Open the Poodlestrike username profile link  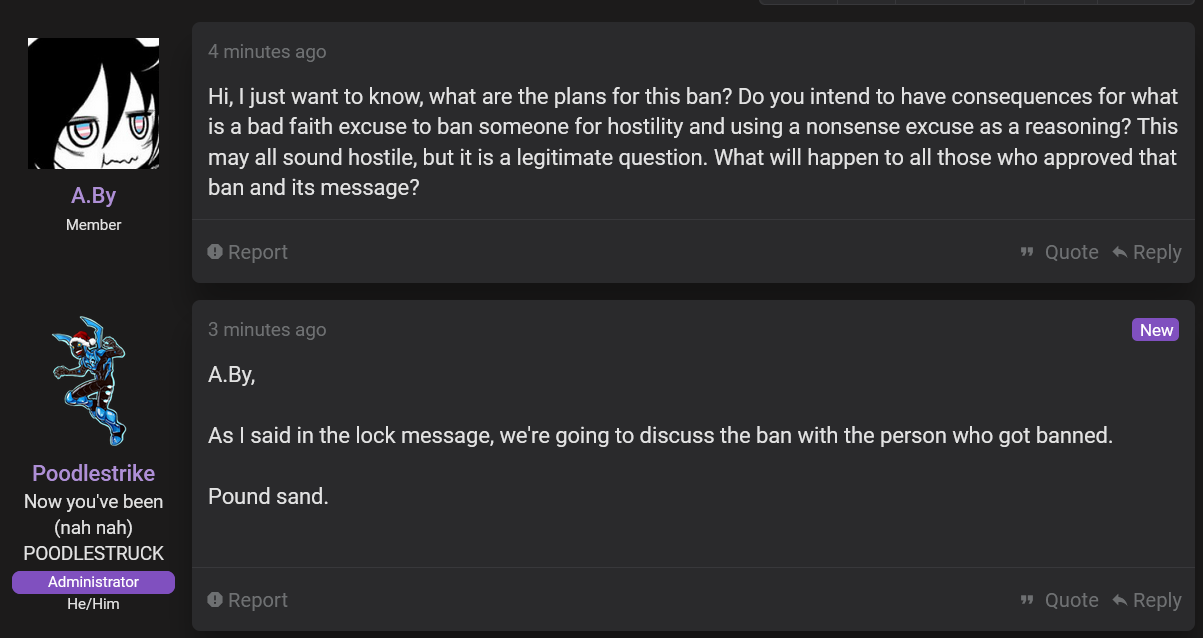(93, 473)
